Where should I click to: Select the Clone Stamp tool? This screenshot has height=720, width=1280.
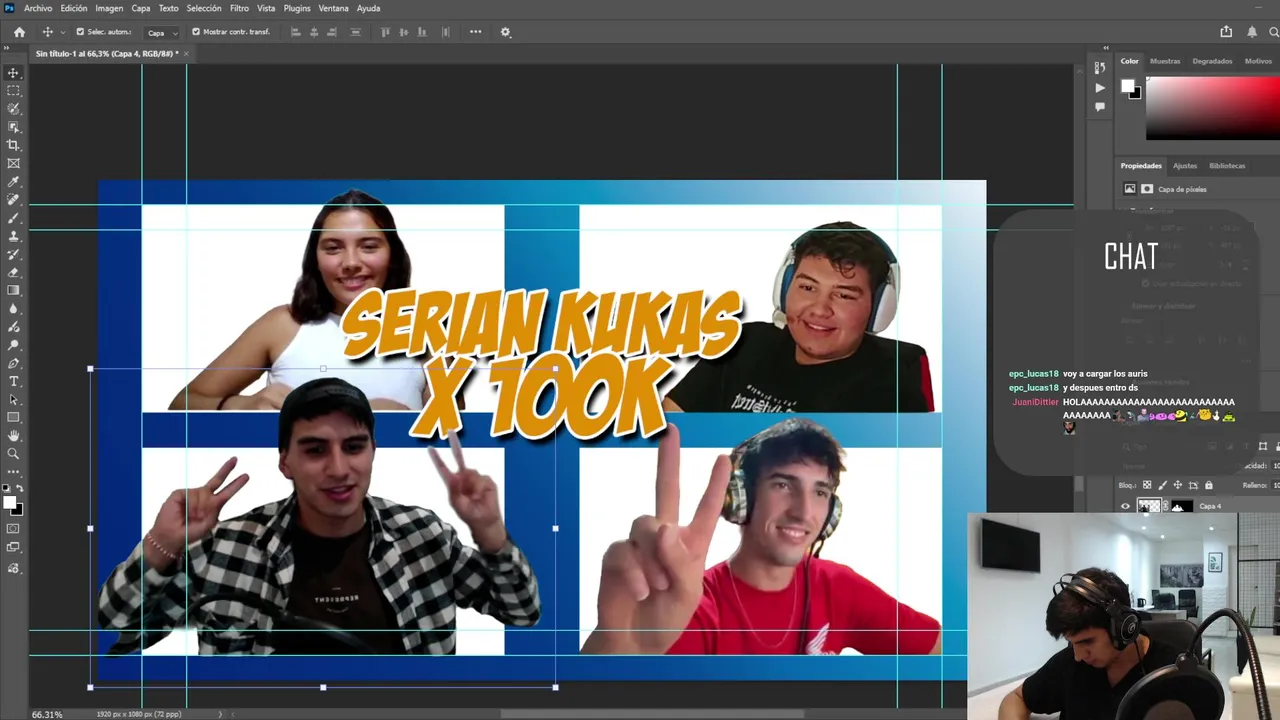13,236
